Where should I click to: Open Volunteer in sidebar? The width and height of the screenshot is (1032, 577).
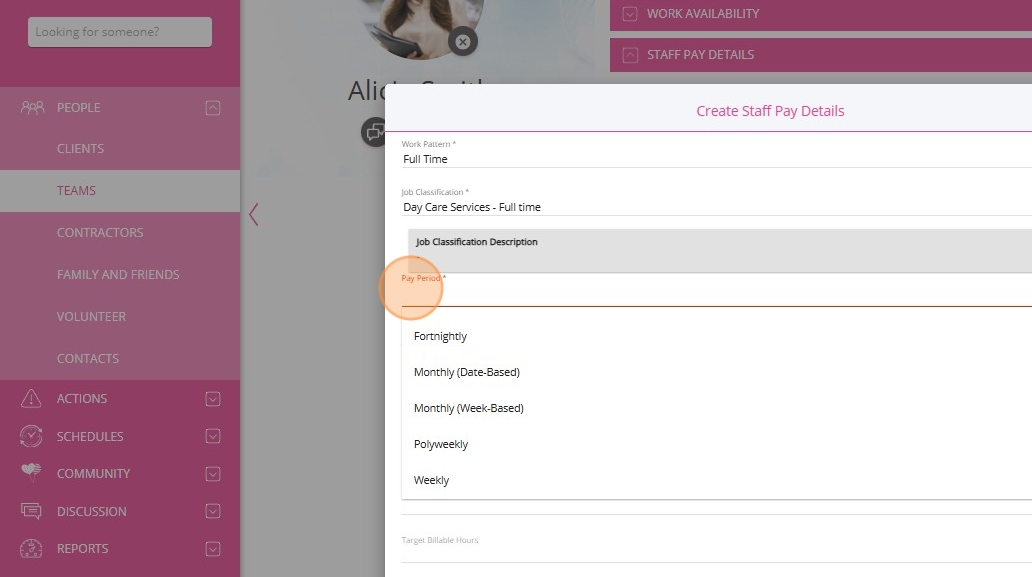[x=120, y=317]
